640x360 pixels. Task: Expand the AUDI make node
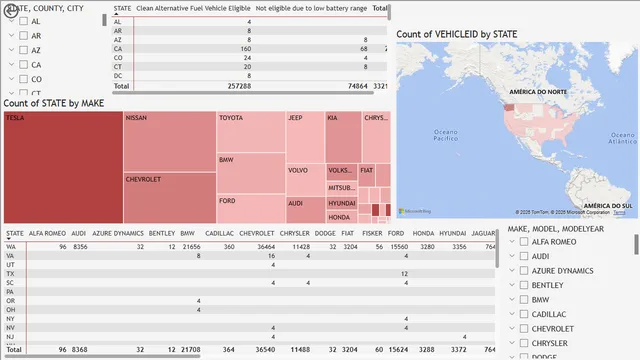[x=512, y=256]
